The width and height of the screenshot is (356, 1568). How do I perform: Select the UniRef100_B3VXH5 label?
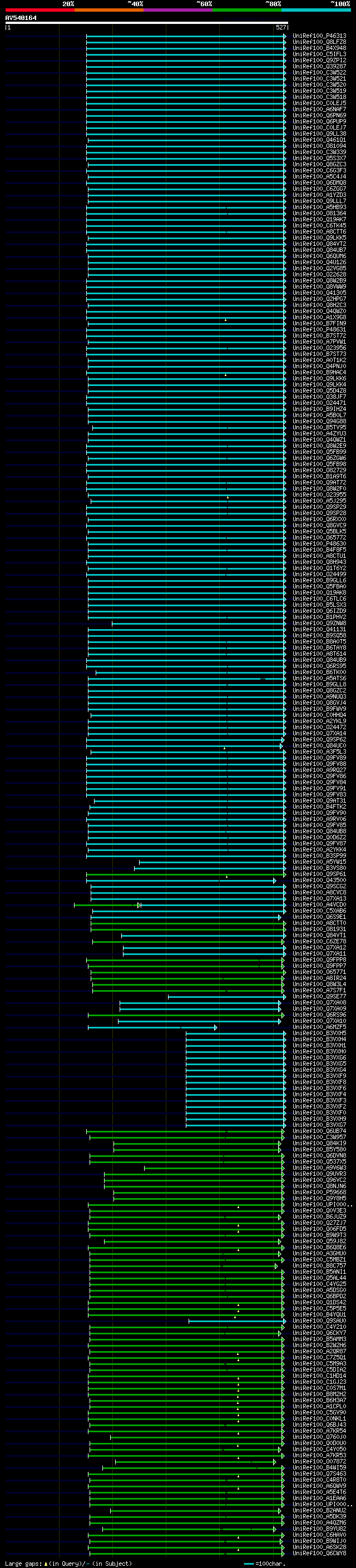coord(319,1033)
